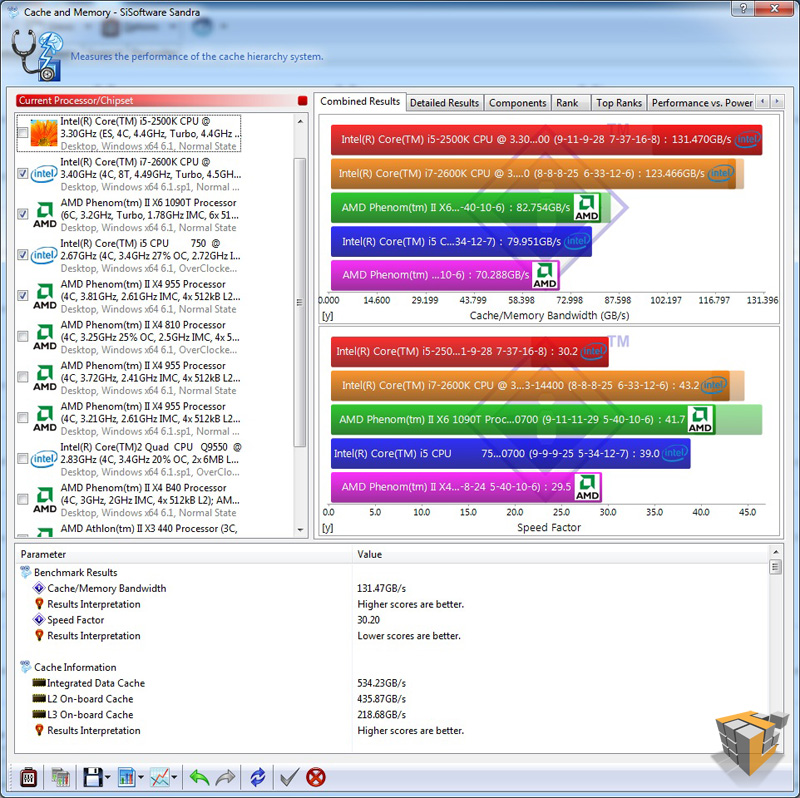Open the dropdown arrow next to the save icon
Viewport: 800px width, 798px height.
click(x=108, y=778)
